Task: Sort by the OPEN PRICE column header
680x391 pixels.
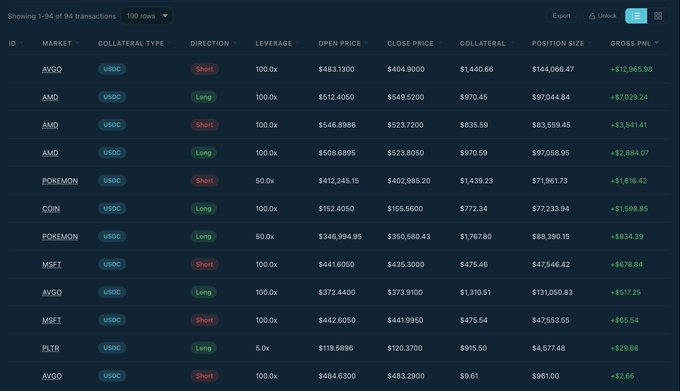Action: click(343, 43)
